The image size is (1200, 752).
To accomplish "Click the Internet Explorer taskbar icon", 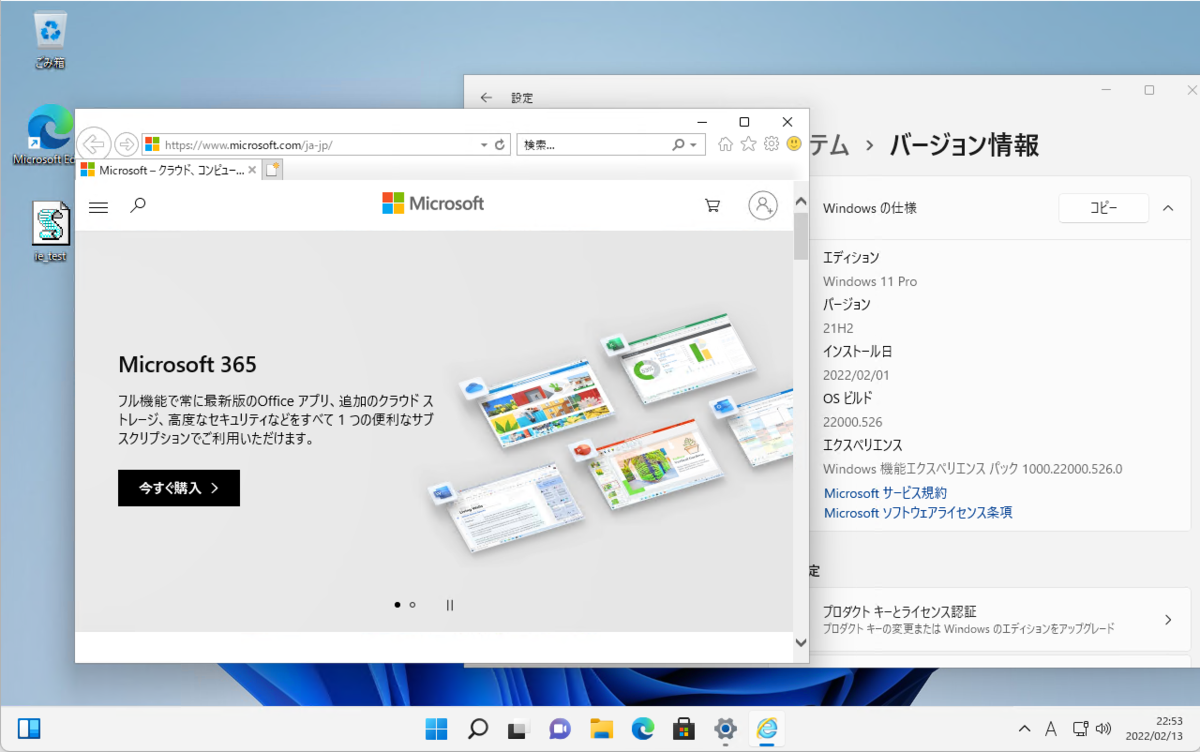I will pyautogui.click(x=767, y=728).
